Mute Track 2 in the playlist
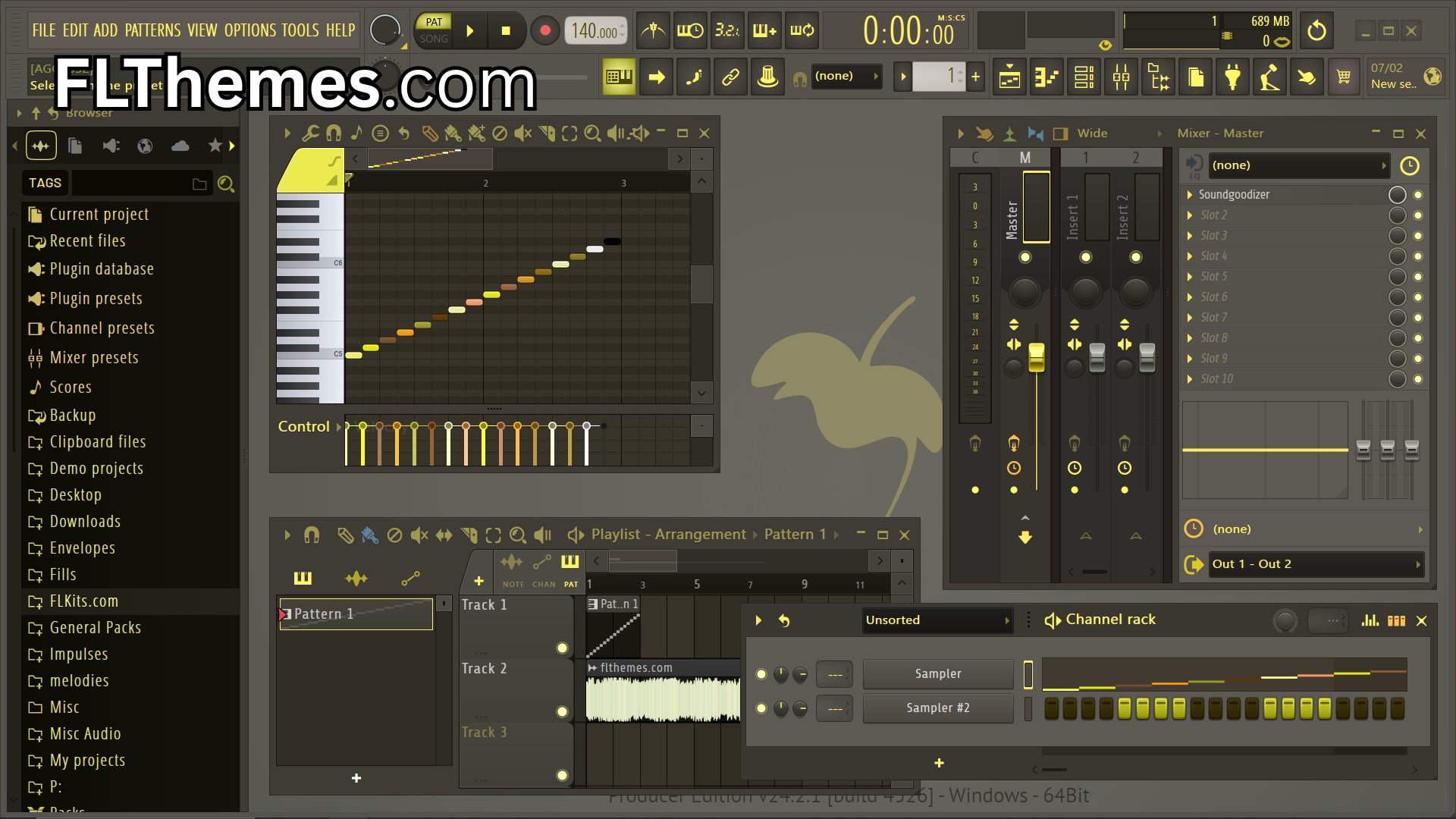 click(x=562, y=711)
